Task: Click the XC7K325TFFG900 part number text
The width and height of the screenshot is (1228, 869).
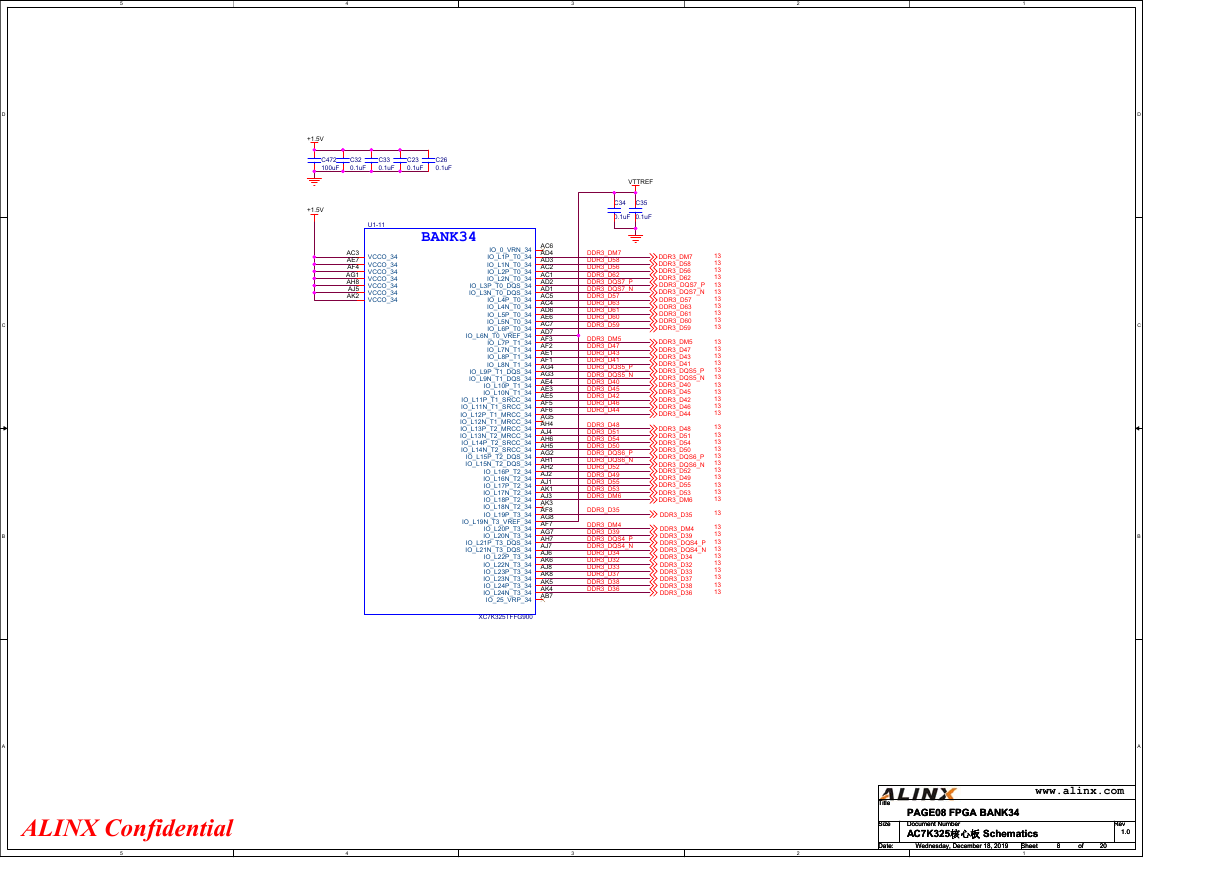Action: point(506,617)
